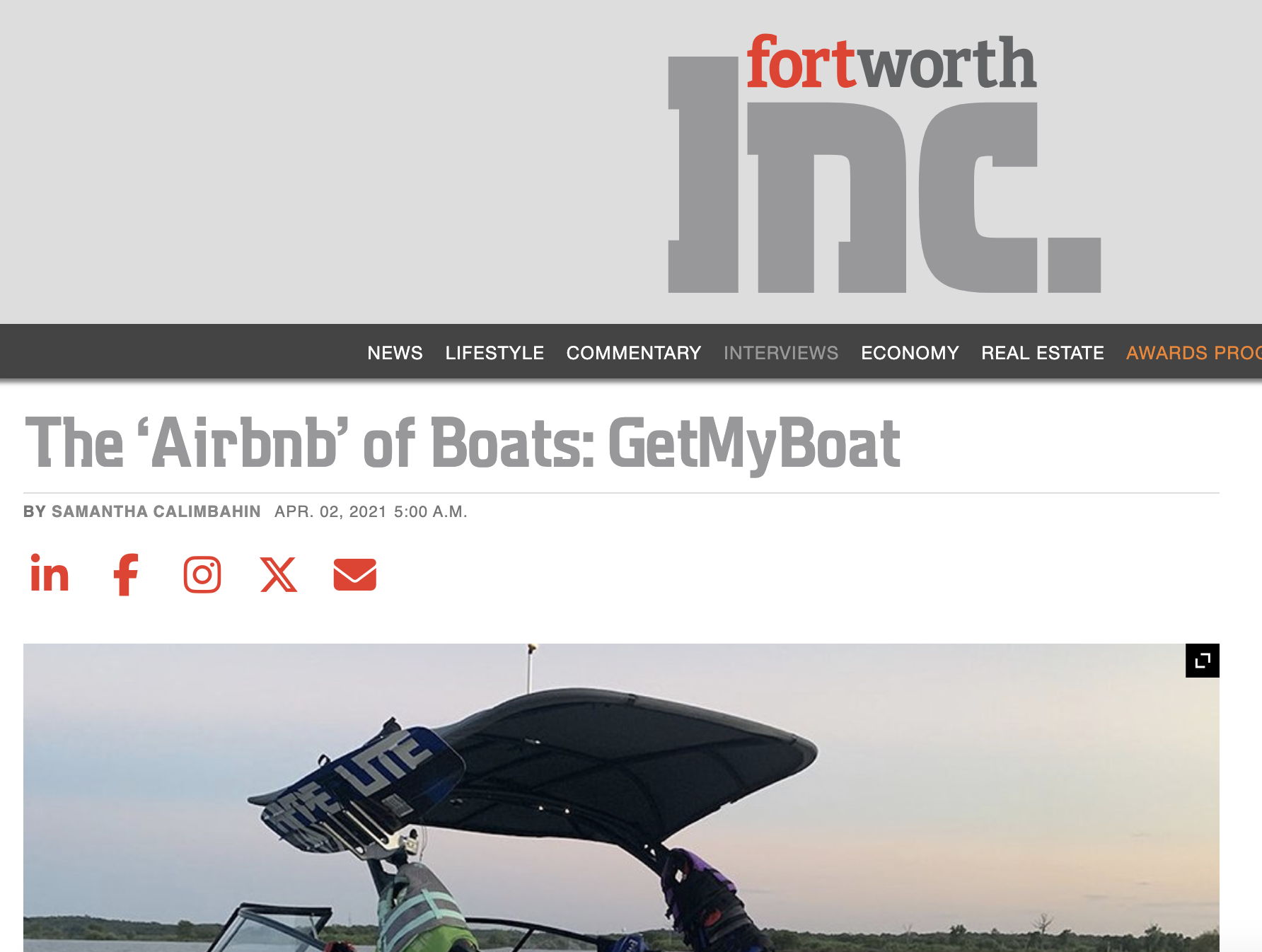1262x952 pixels.
Task: Open the Instagram share icon
Action: (202, 574)
